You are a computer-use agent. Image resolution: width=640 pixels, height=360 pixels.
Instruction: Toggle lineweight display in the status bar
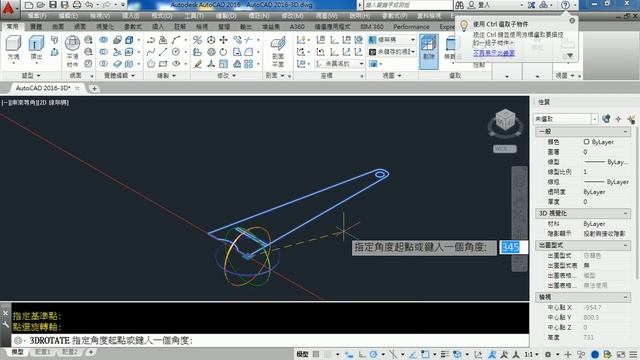click(x=444, y=354)
